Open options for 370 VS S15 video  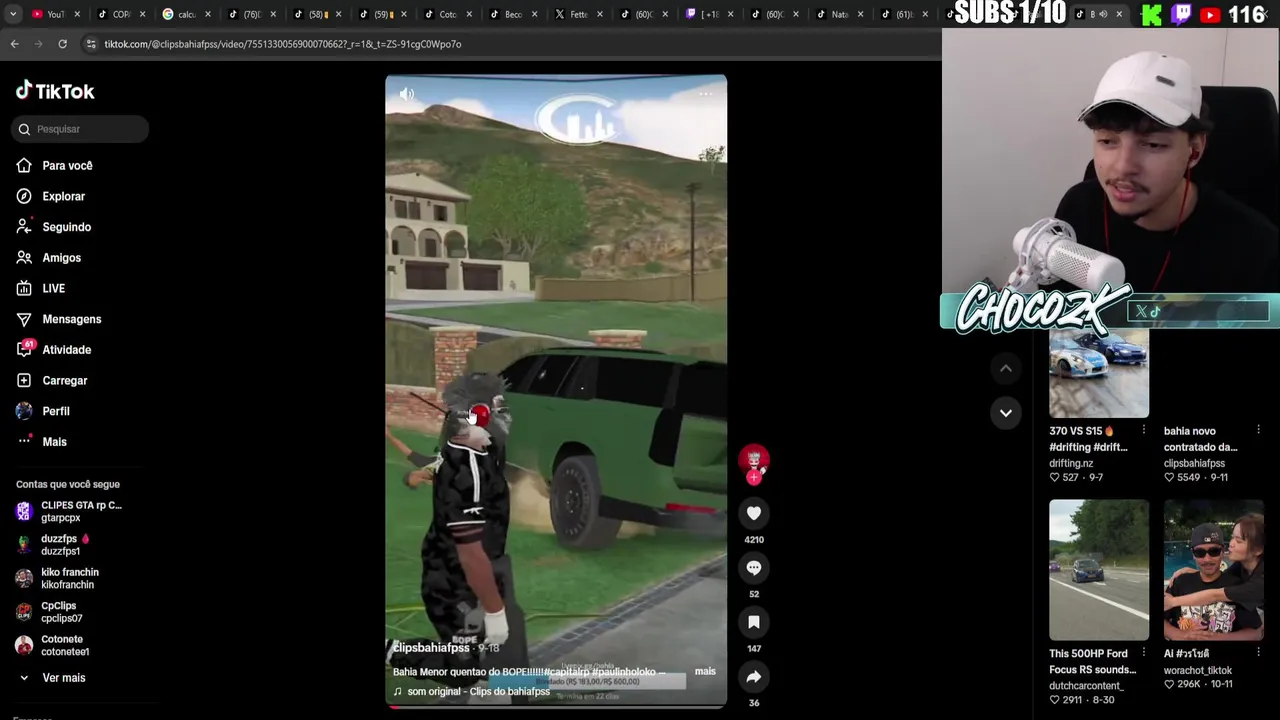tap(1144, 431)
